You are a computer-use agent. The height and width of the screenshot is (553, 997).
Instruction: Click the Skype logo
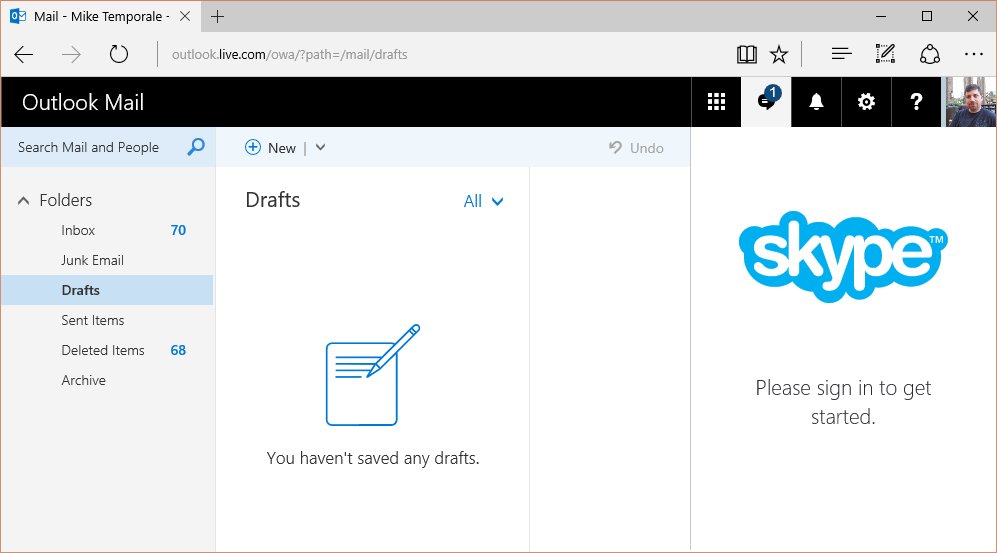843,257
